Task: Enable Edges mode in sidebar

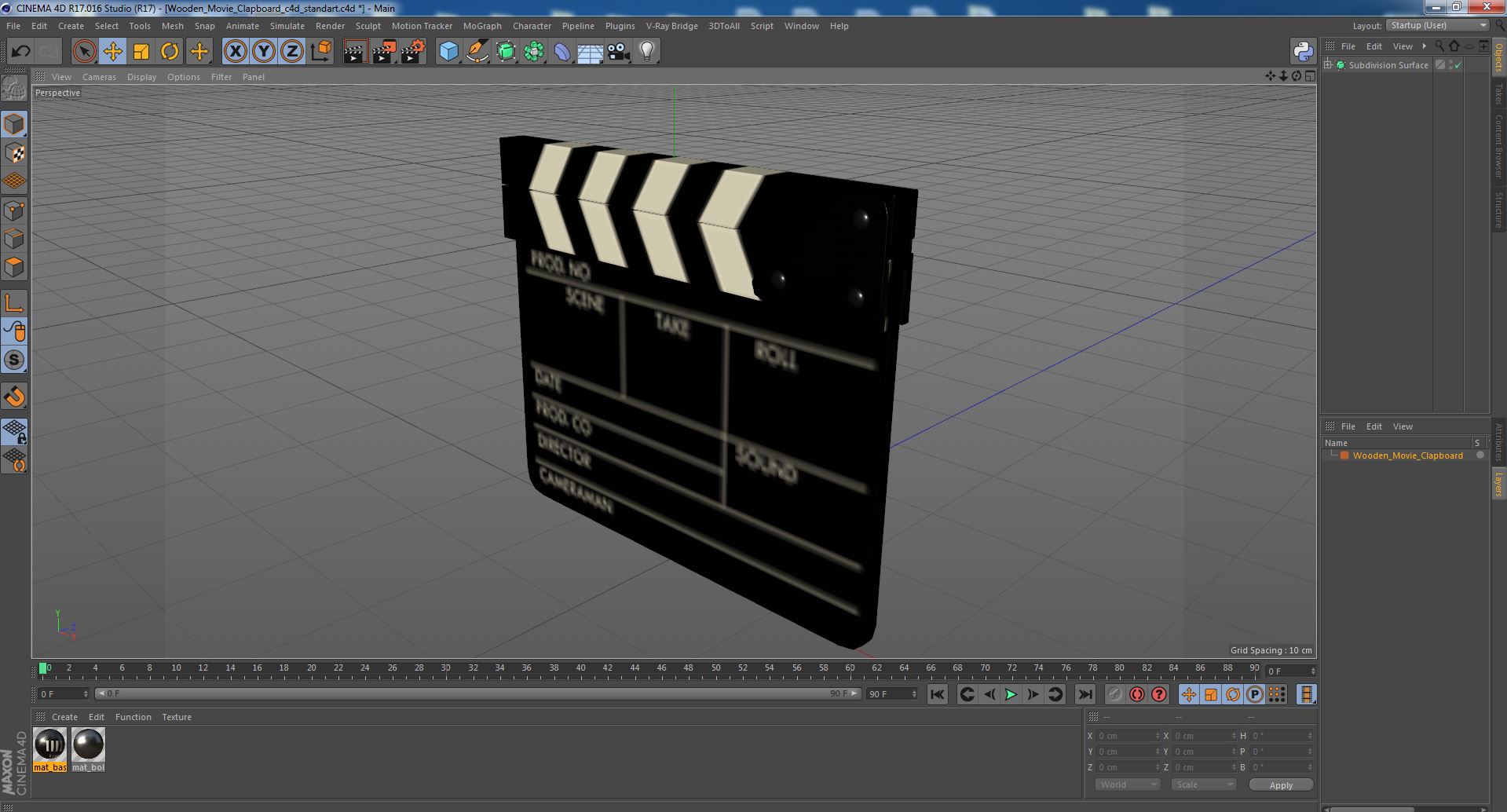Action: pos(14,239)
